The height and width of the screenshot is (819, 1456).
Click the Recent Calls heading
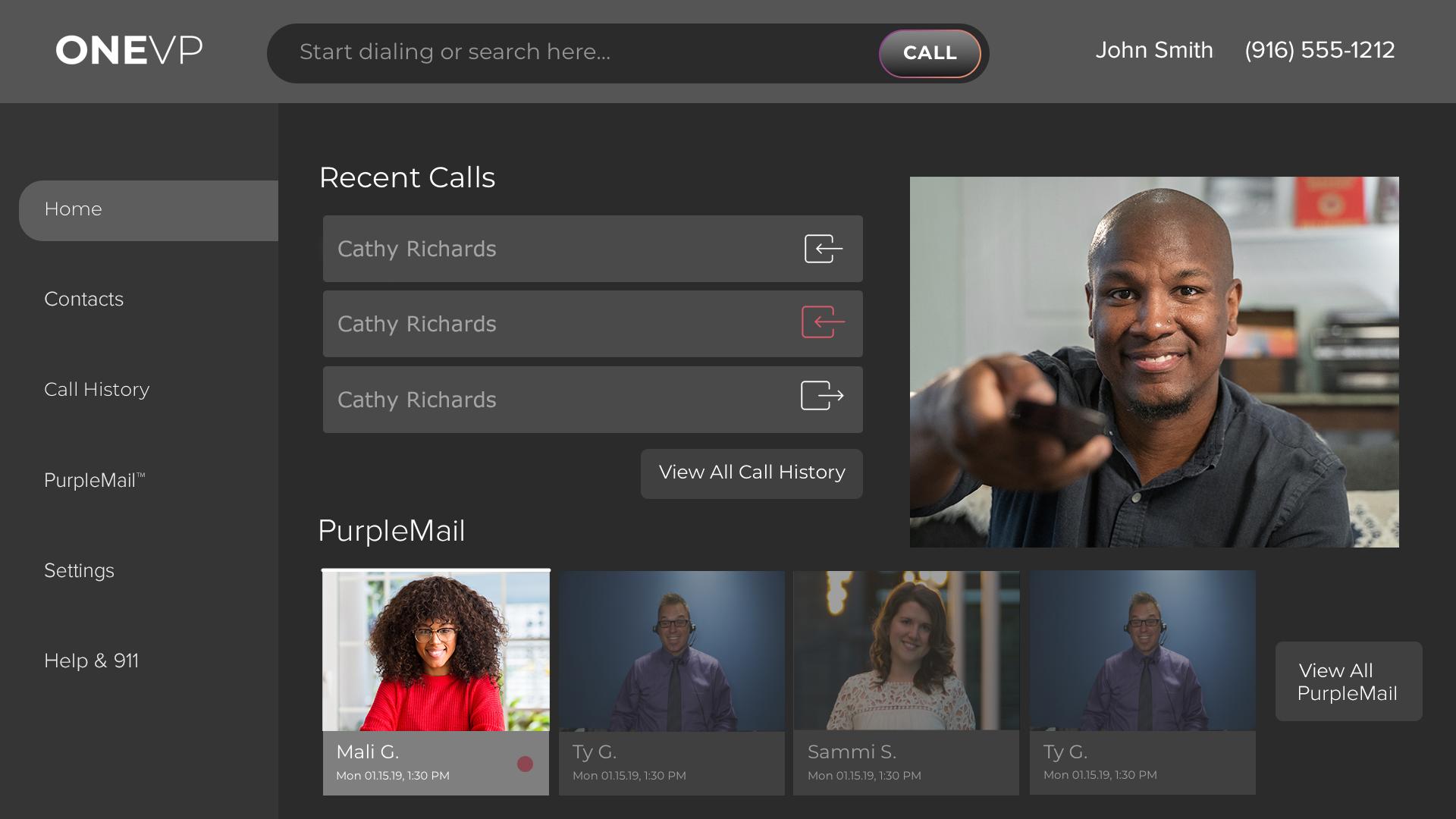point(407,177)
